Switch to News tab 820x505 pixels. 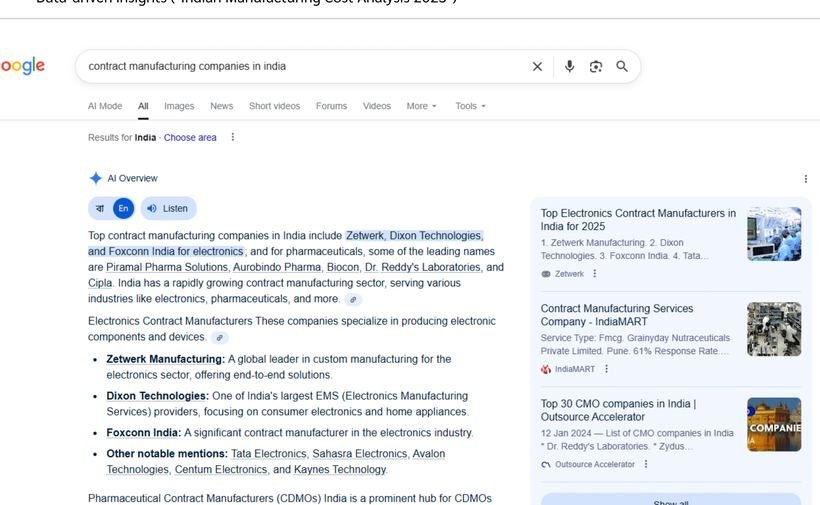click(221, 106)
